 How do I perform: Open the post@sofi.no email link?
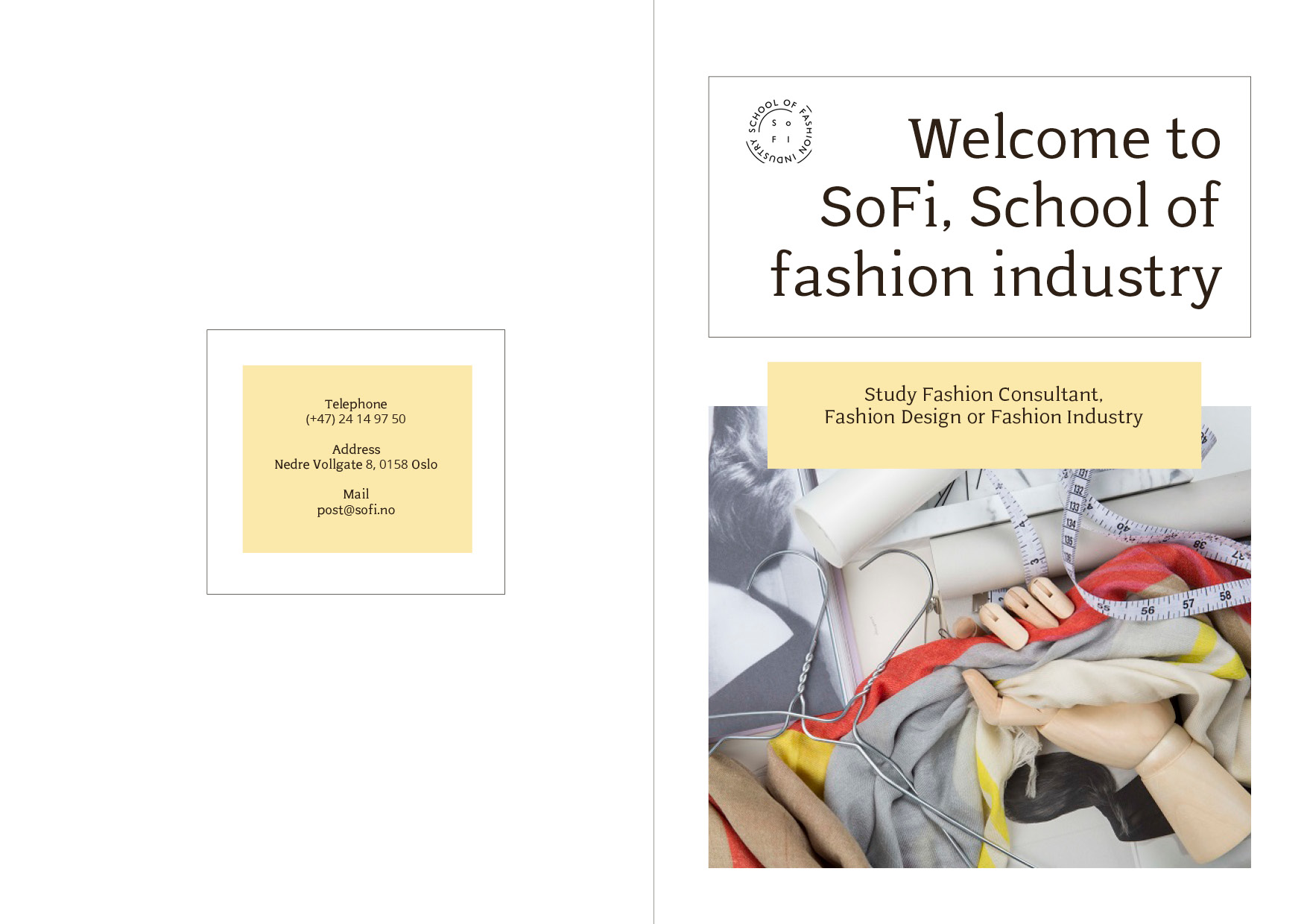[356, 510]
